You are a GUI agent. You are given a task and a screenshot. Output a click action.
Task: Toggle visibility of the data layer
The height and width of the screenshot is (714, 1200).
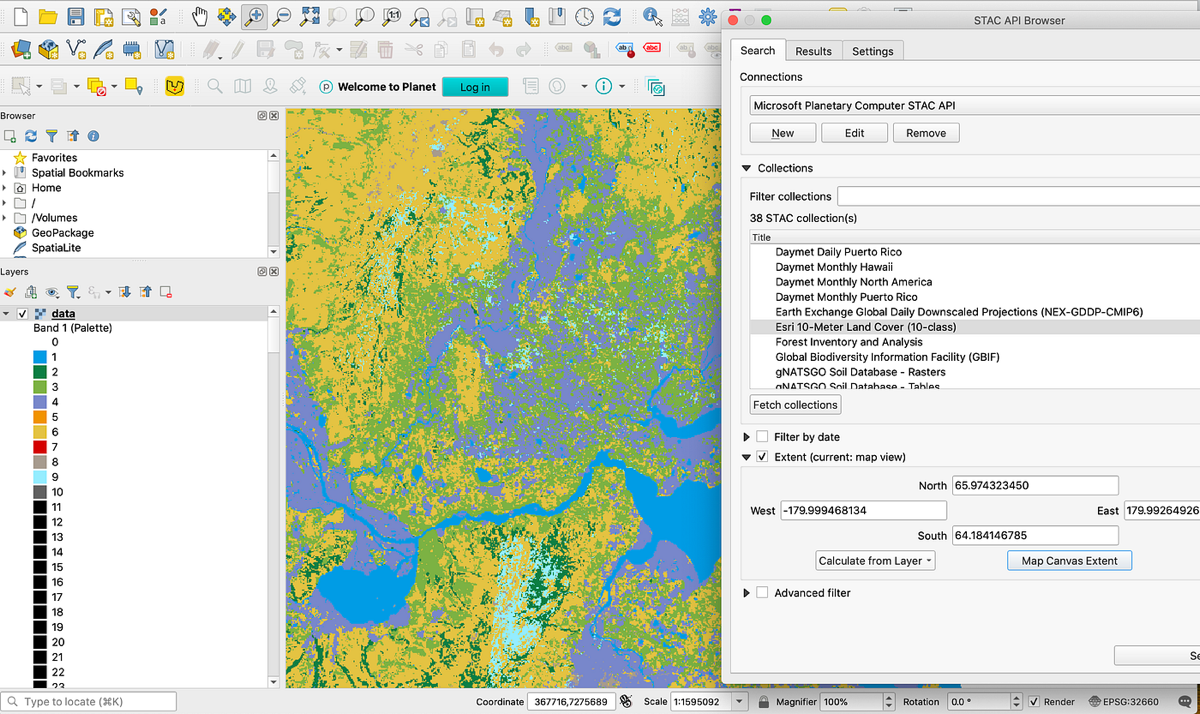23,314
